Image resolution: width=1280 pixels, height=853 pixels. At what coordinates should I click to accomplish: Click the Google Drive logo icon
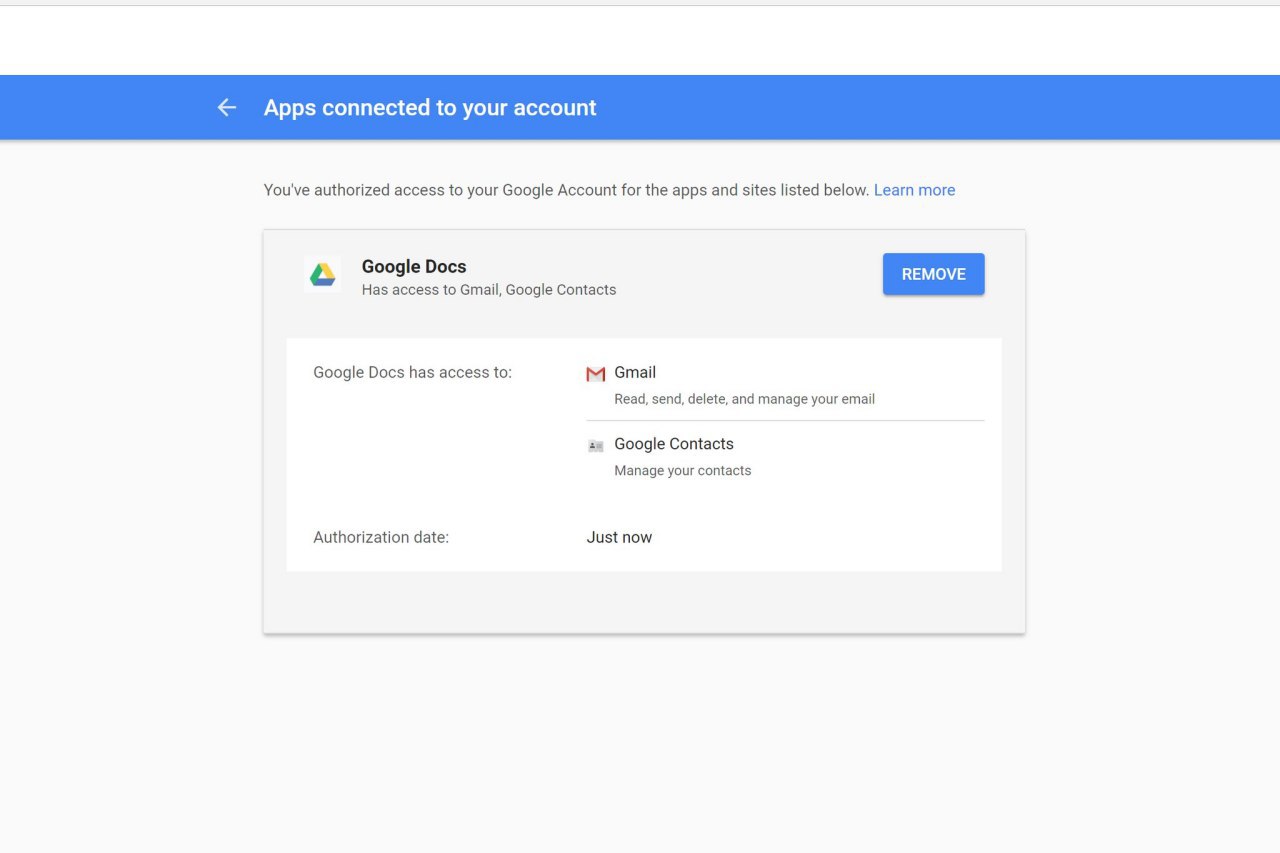[322, 274]
